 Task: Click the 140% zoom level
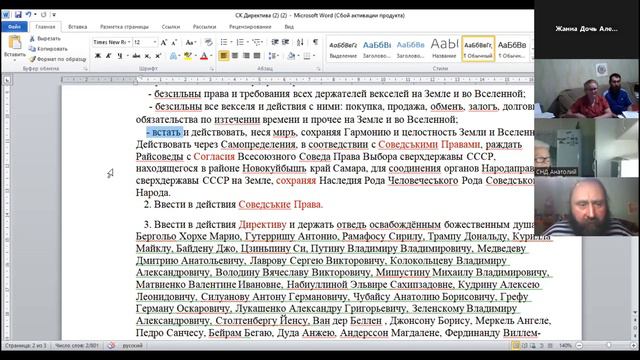pos(565,346)
